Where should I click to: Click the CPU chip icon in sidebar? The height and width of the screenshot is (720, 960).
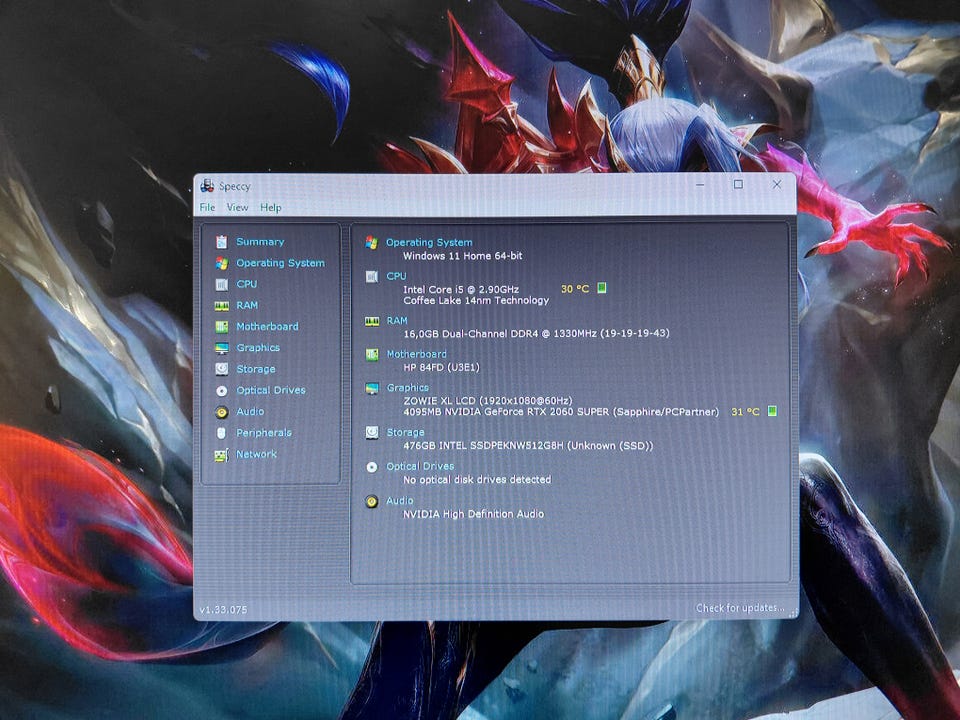pos(222,285)
